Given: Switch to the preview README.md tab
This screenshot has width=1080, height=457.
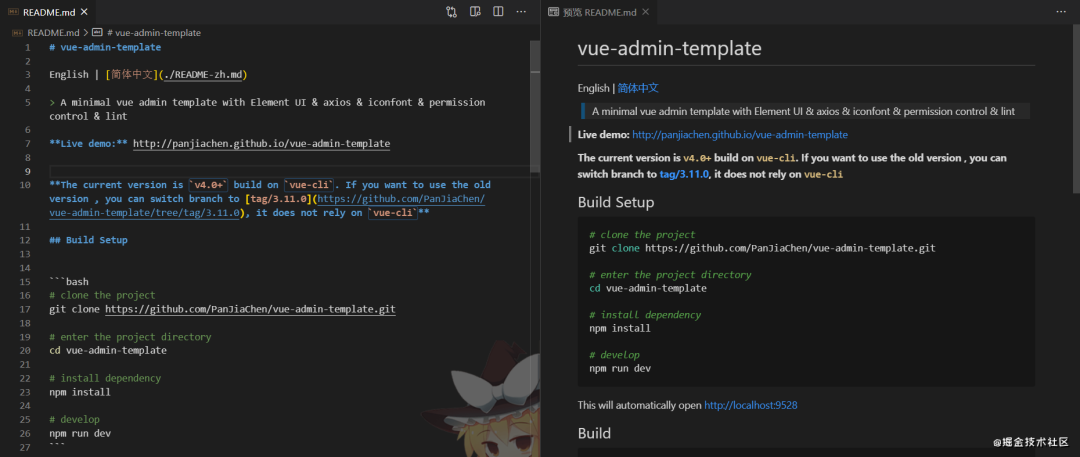Looking at the screenshot, I should [x=598, y=12].
